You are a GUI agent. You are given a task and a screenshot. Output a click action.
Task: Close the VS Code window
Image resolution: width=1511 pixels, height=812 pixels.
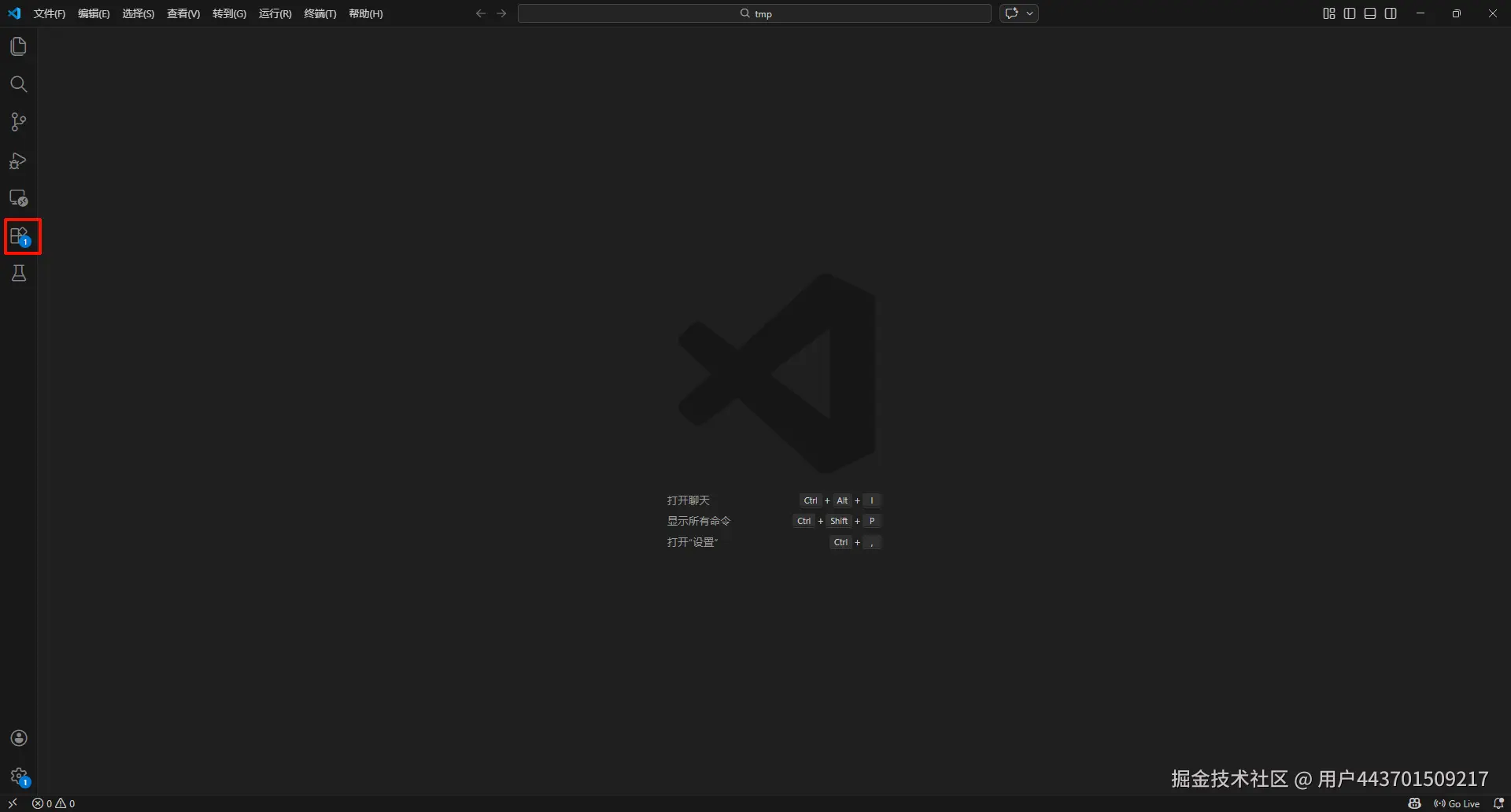pyautogui.click(x=1493, y=13)
